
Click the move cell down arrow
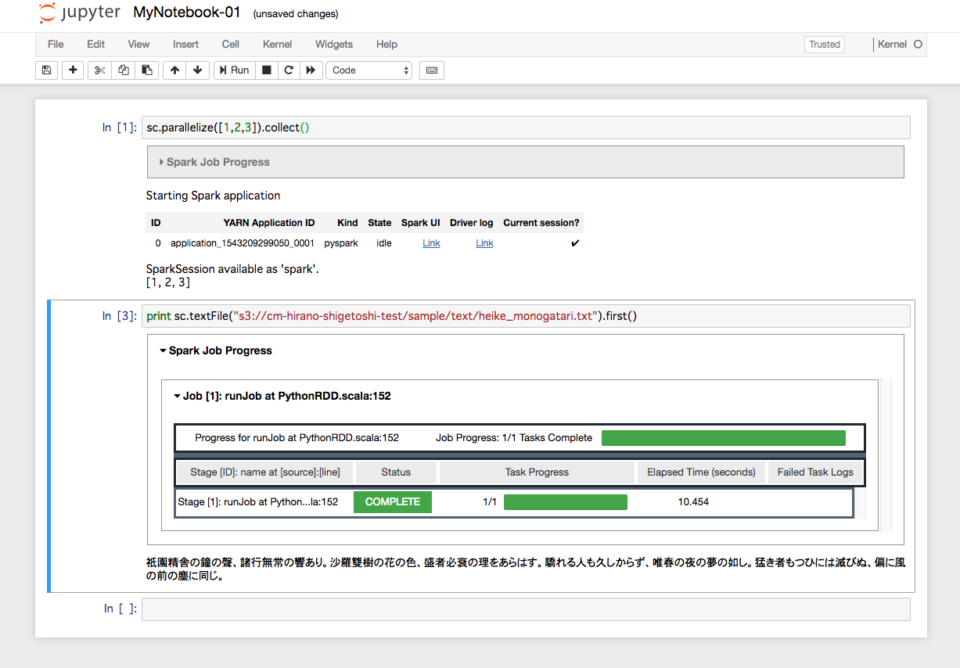(x=197, y=70)
